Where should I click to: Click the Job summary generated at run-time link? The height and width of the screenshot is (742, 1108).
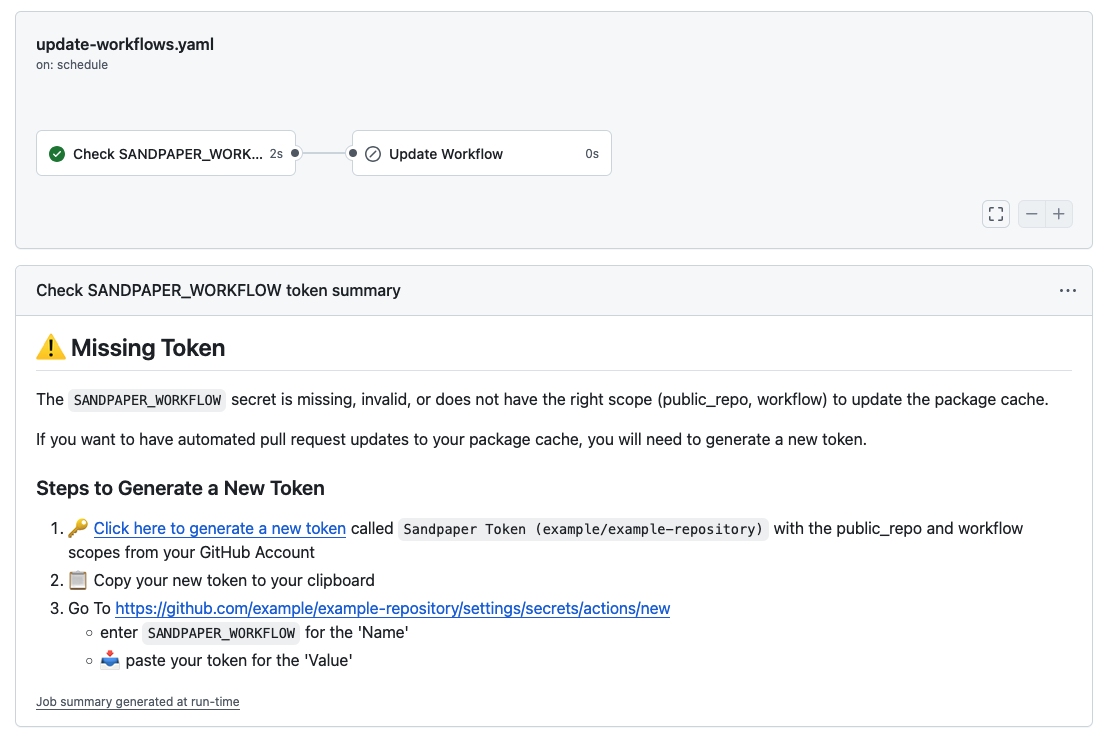coord(137,701)
